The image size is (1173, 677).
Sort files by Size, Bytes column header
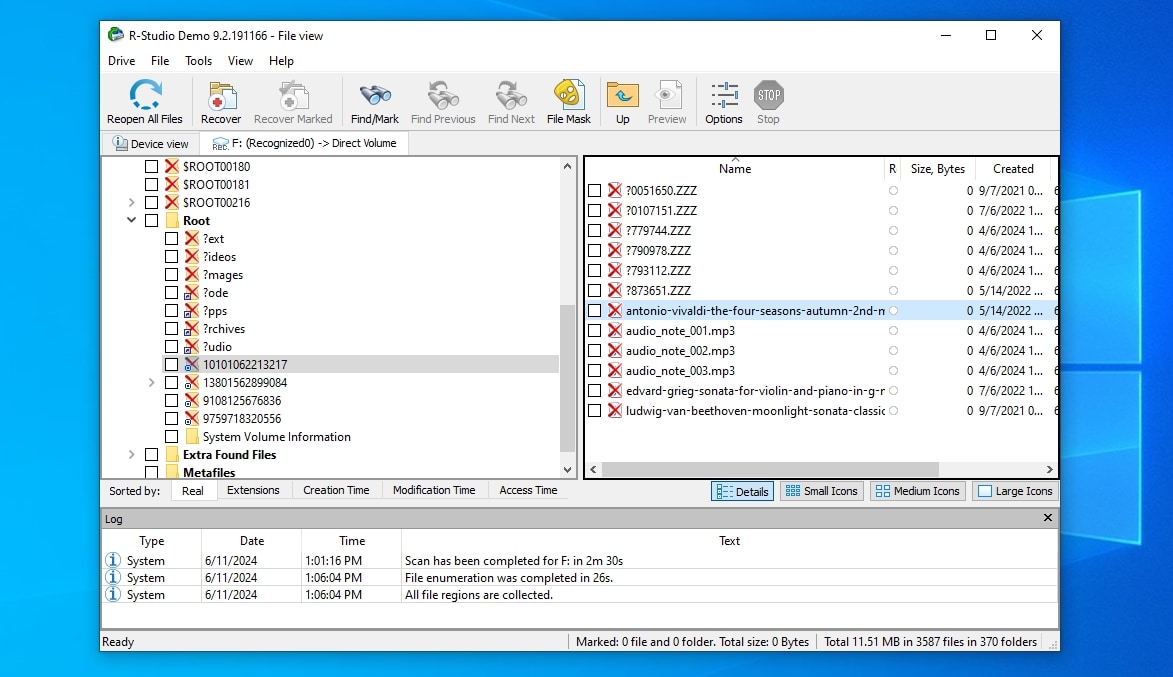tap(937, 169)
